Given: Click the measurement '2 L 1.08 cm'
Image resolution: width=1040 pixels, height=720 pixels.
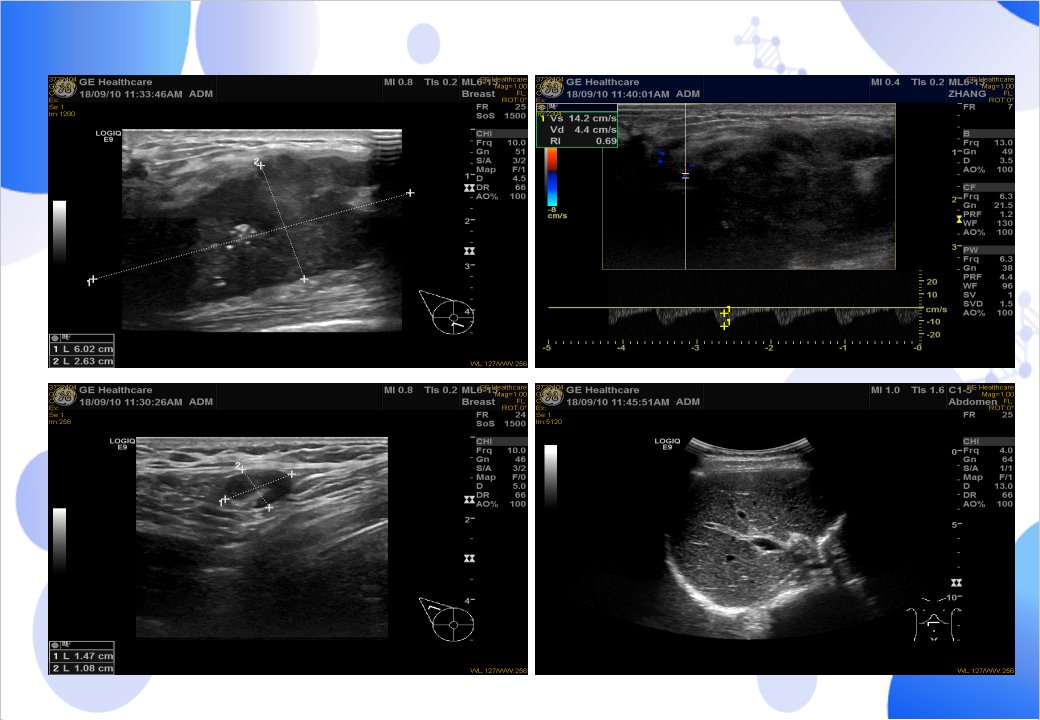Looking at the screenshot, I should 83,668.
